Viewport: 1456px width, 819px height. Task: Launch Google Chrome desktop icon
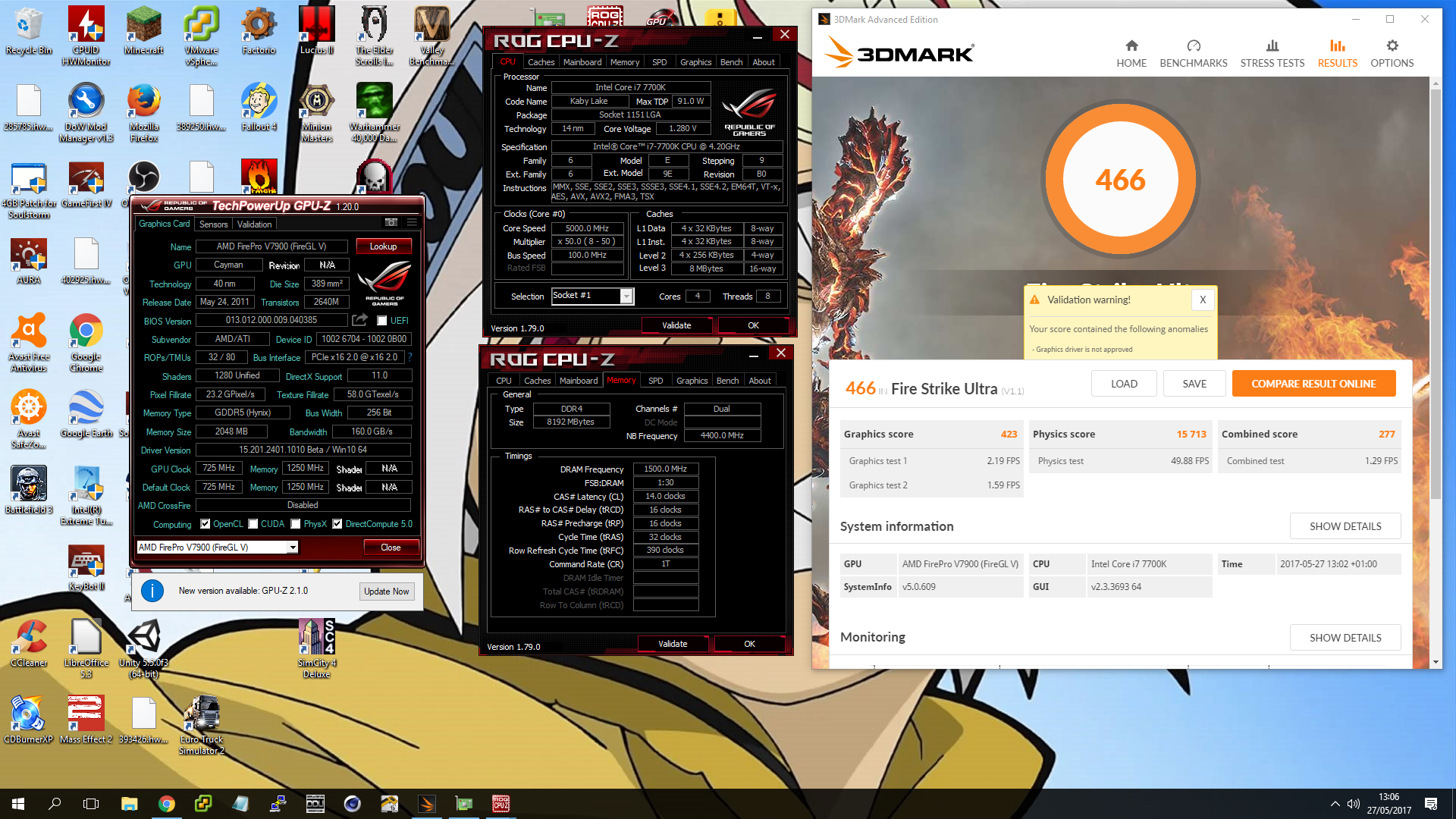pyautogui.click(x=86, y=342)
